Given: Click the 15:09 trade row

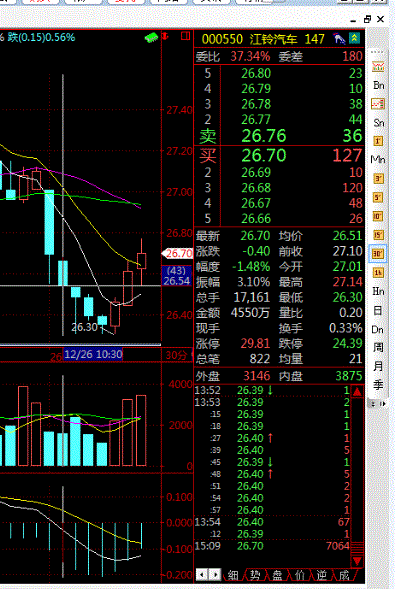Looking at the screenshot, I should point(272,546).
